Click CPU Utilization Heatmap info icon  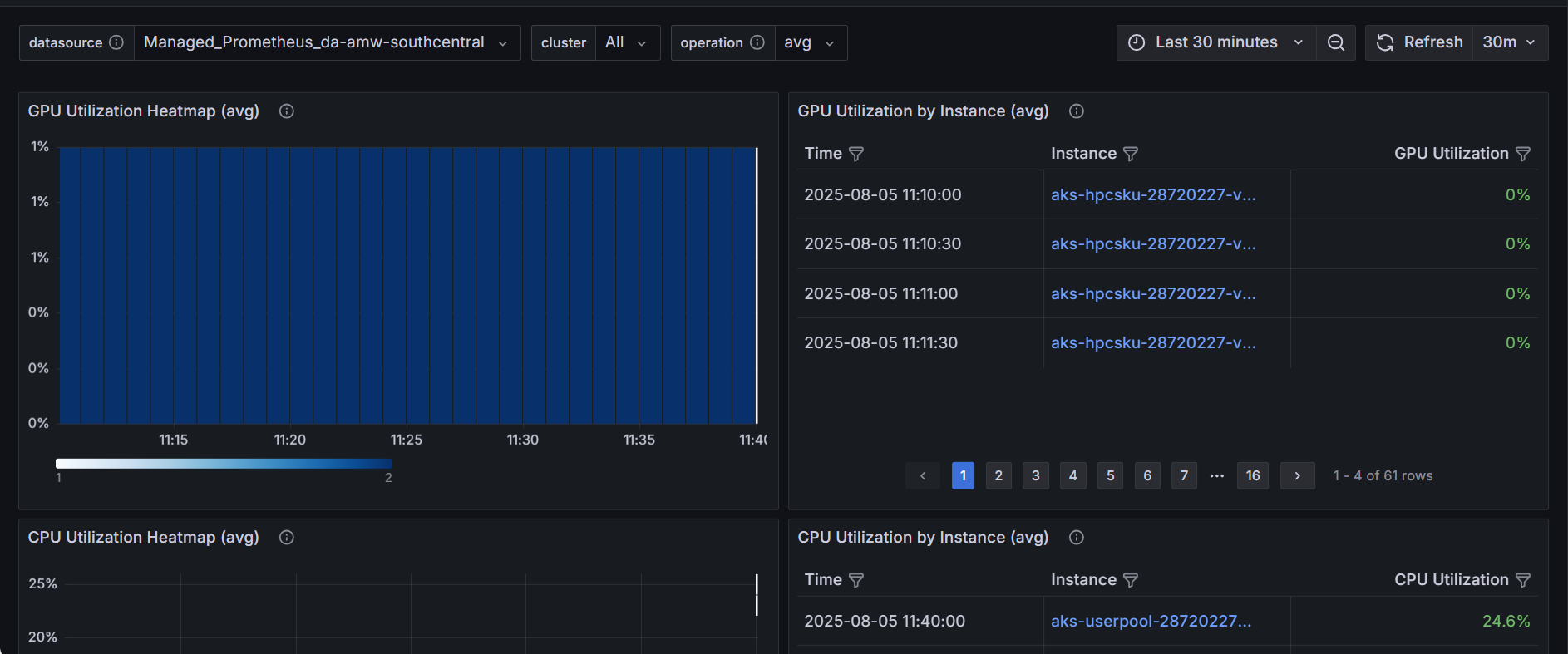[287, 538]
